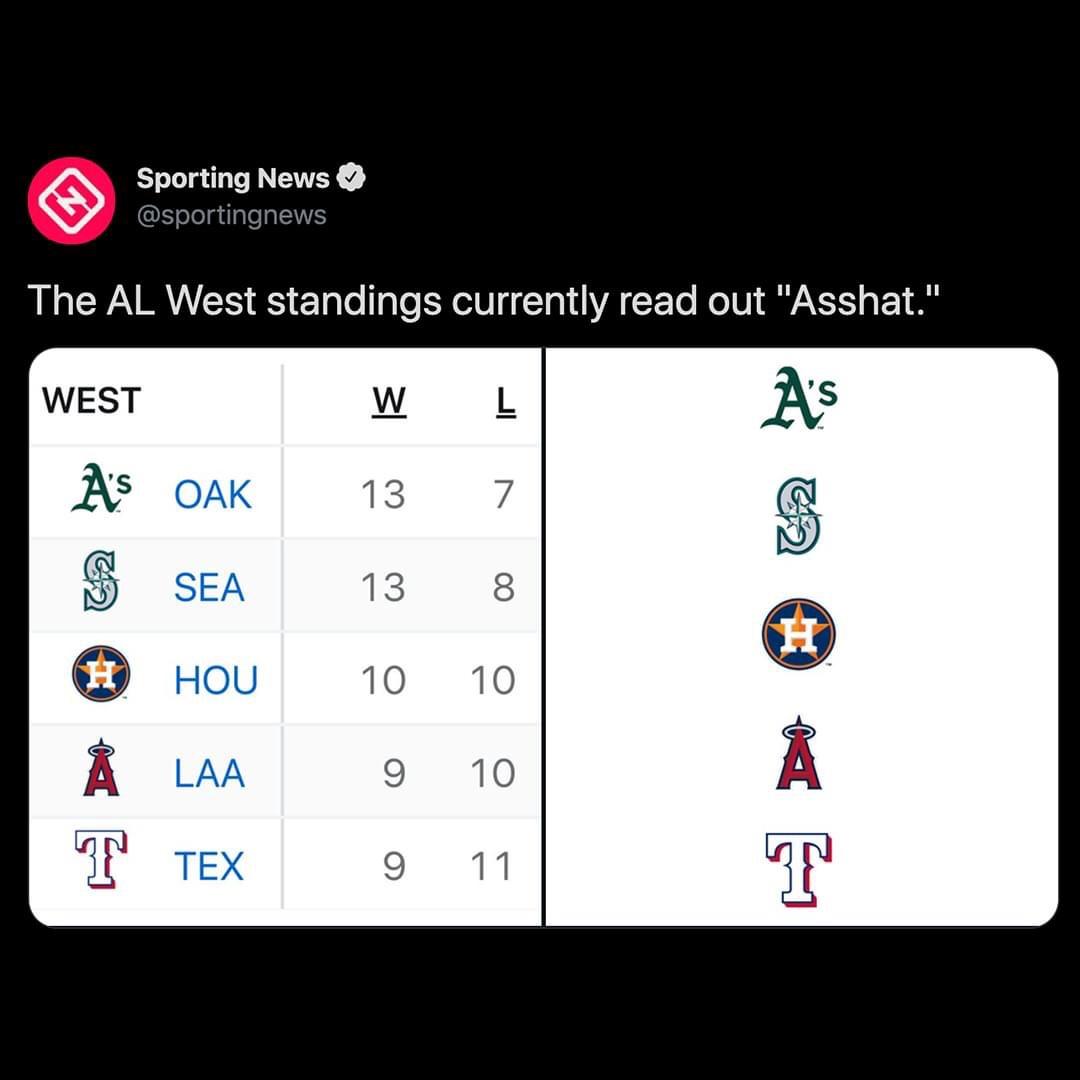Click the large Rangers T logo on right
This screenshot has height=1080, width=1080.
pyautogui.click(x=799, y=870)
